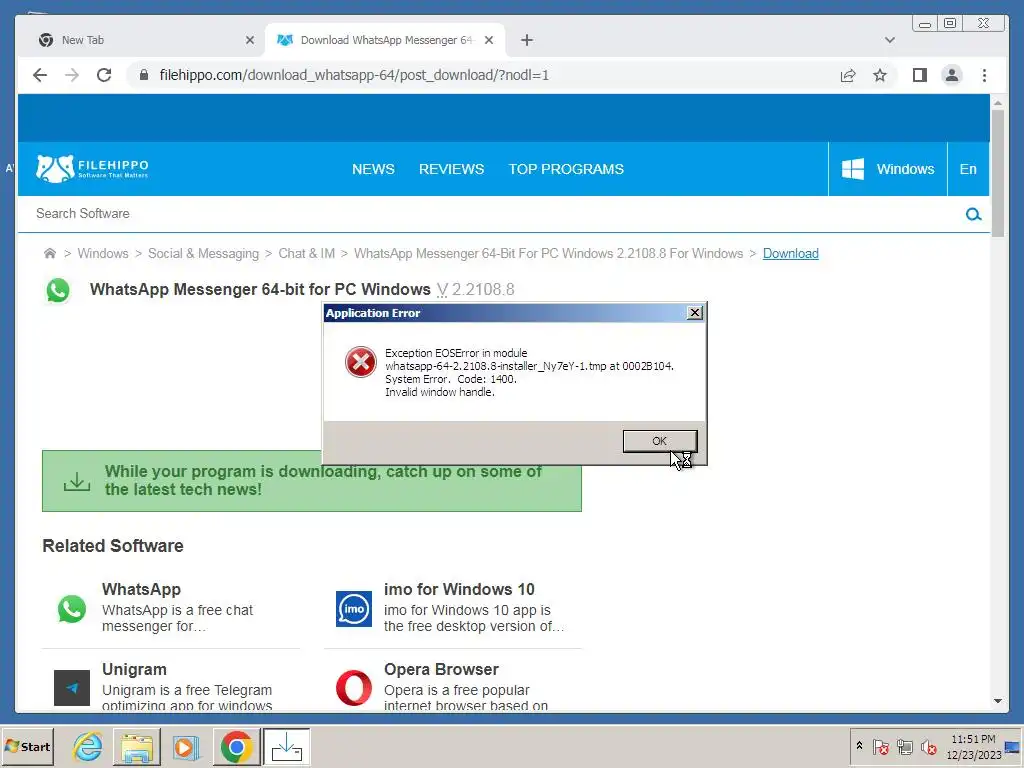Click the browser forward arrow
The width and height of the screenshot is (1024, 768).
(72, 75)
